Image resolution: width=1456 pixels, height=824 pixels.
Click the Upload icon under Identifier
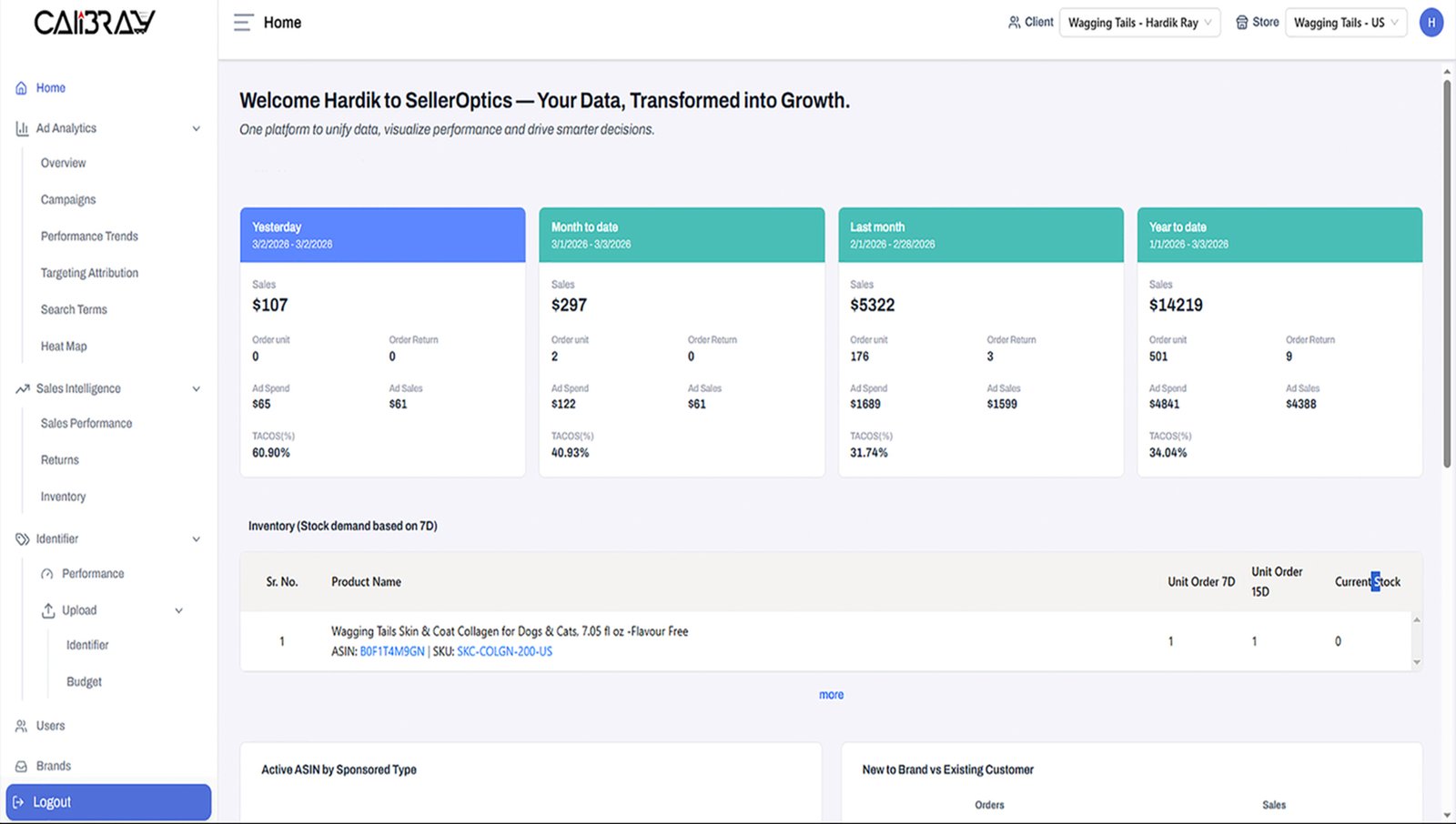tap(48, 611)
